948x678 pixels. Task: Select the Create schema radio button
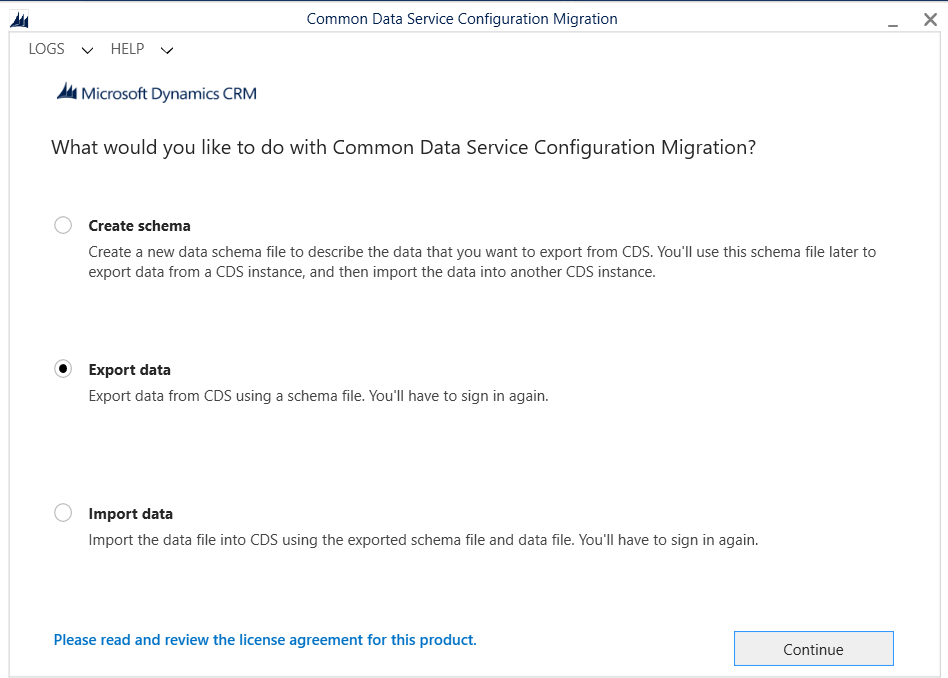click(x=63, y=226)
